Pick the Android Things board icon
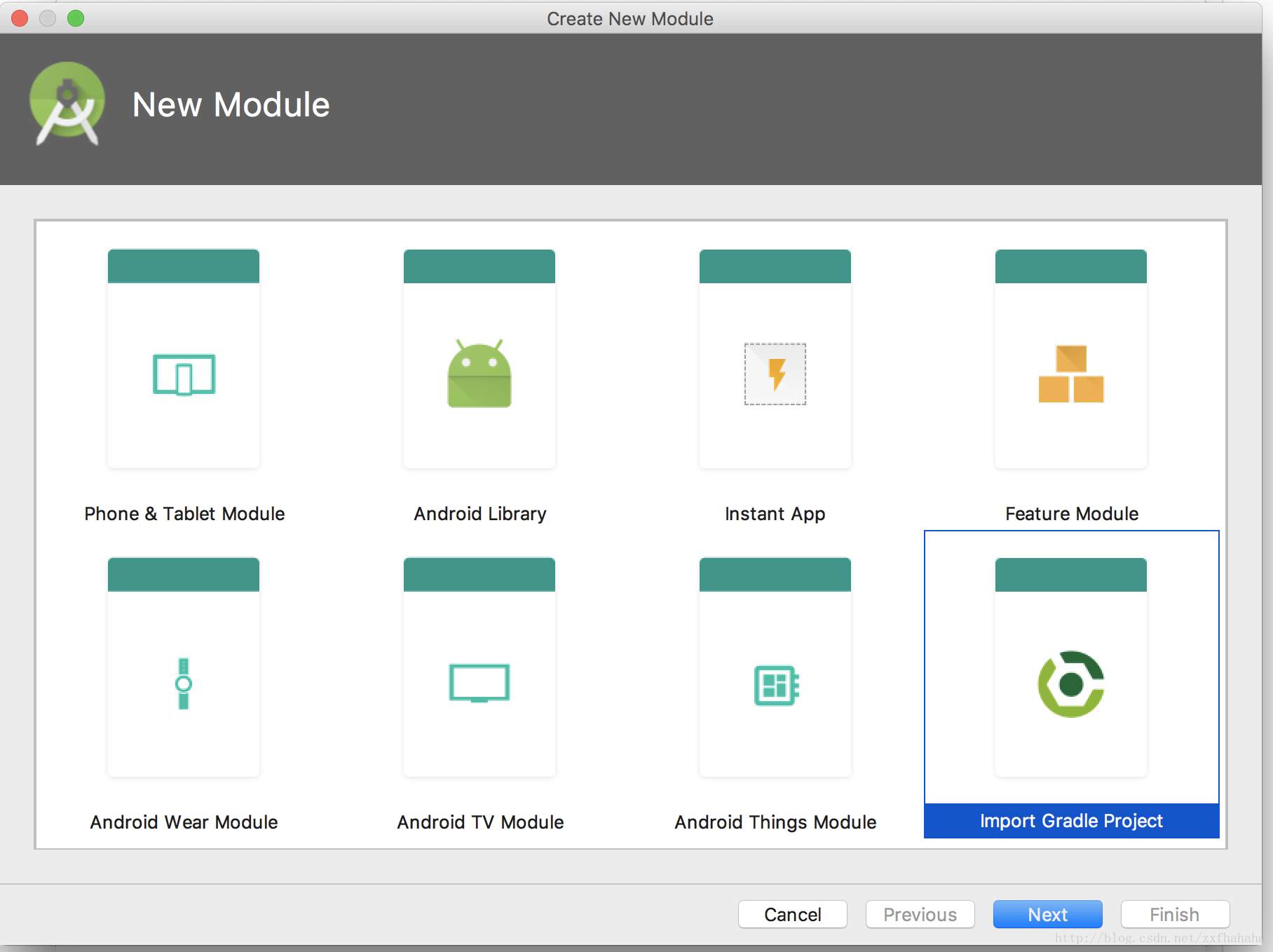Image resolution: width=1273 pixels, height=952 pixels. (x=776, y=685)
